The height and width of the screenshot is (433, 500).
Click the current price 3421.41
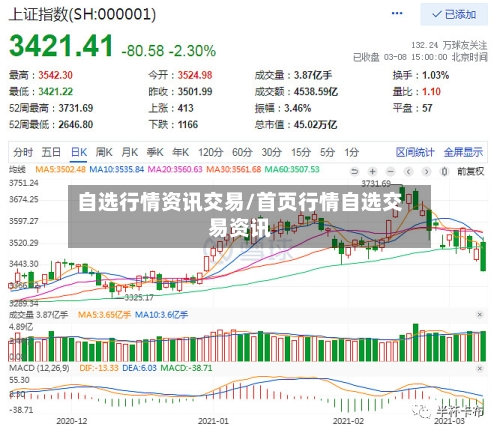tap(61, 46)
